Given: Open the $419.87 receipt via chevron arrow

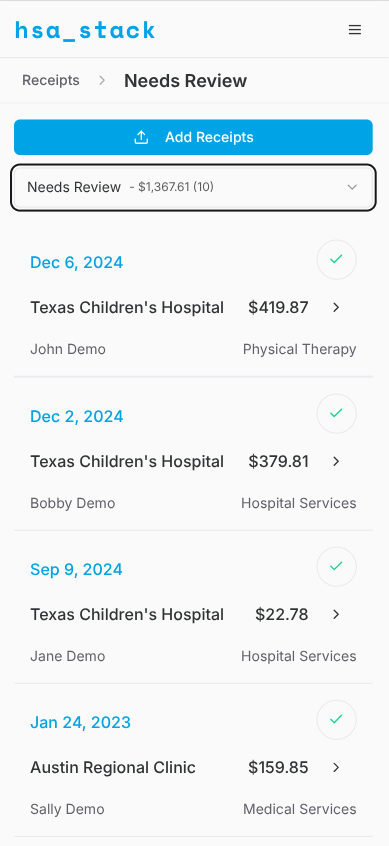Looking at the screenshot, I should click(336, 308).
